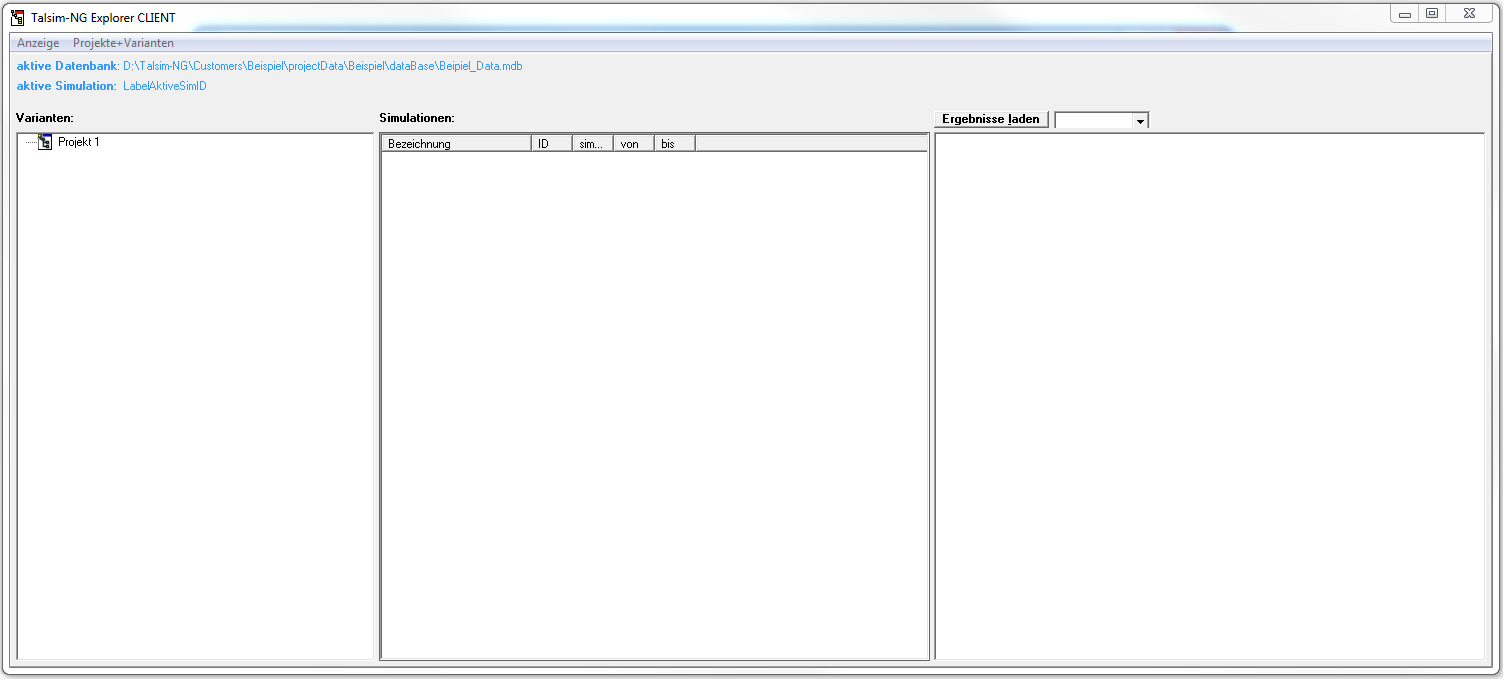Click the bis column header
The width and height of the screenshot is (1503, 679).
674,144
